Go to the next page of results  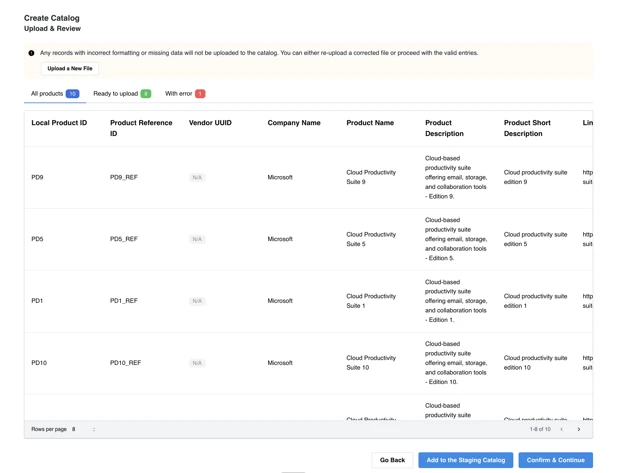point(578,429)
